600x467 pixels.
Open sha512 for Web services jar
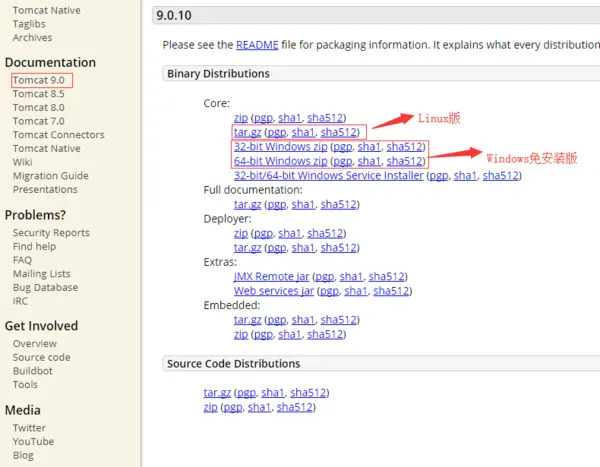click(391, 291)
